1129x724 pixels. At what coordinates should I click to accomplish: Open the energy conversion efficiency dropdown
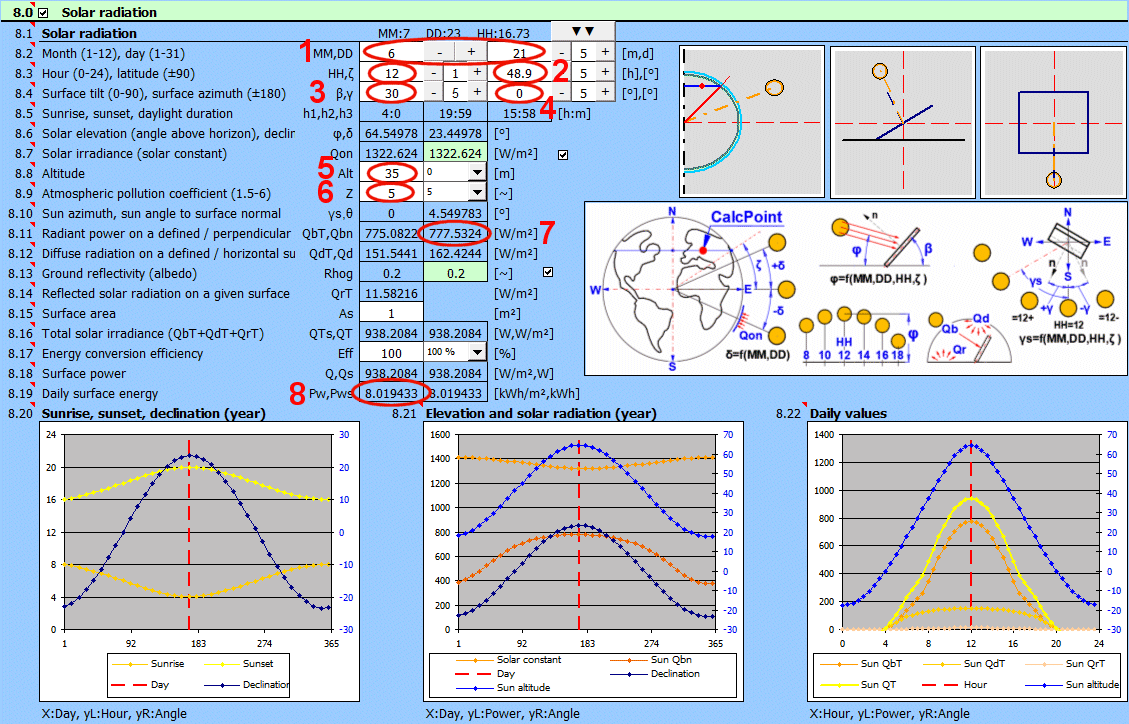(476, 353)
